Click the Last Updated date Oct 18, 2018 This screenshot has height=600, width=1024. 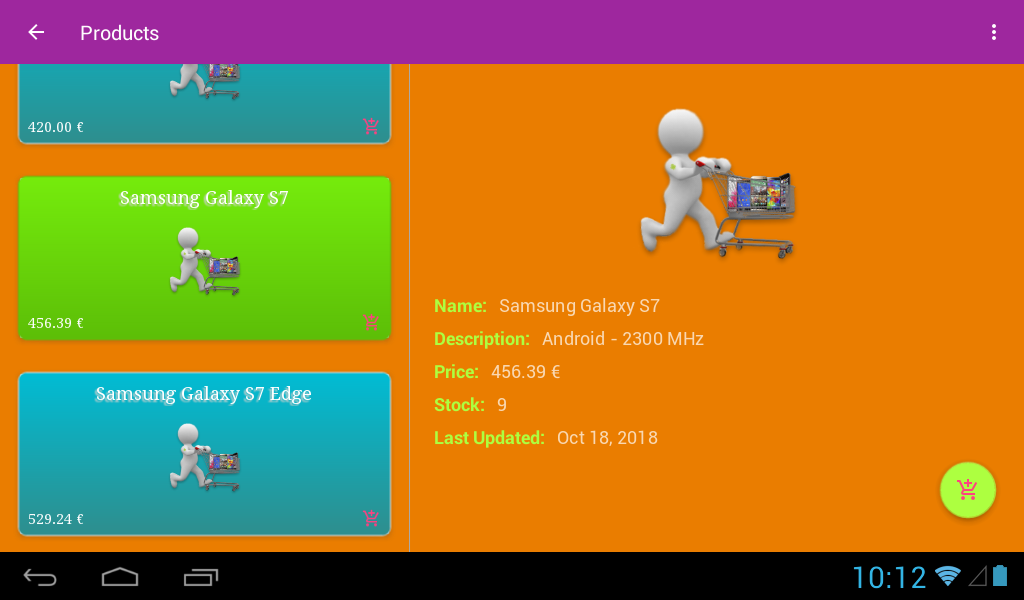point(607,437)
